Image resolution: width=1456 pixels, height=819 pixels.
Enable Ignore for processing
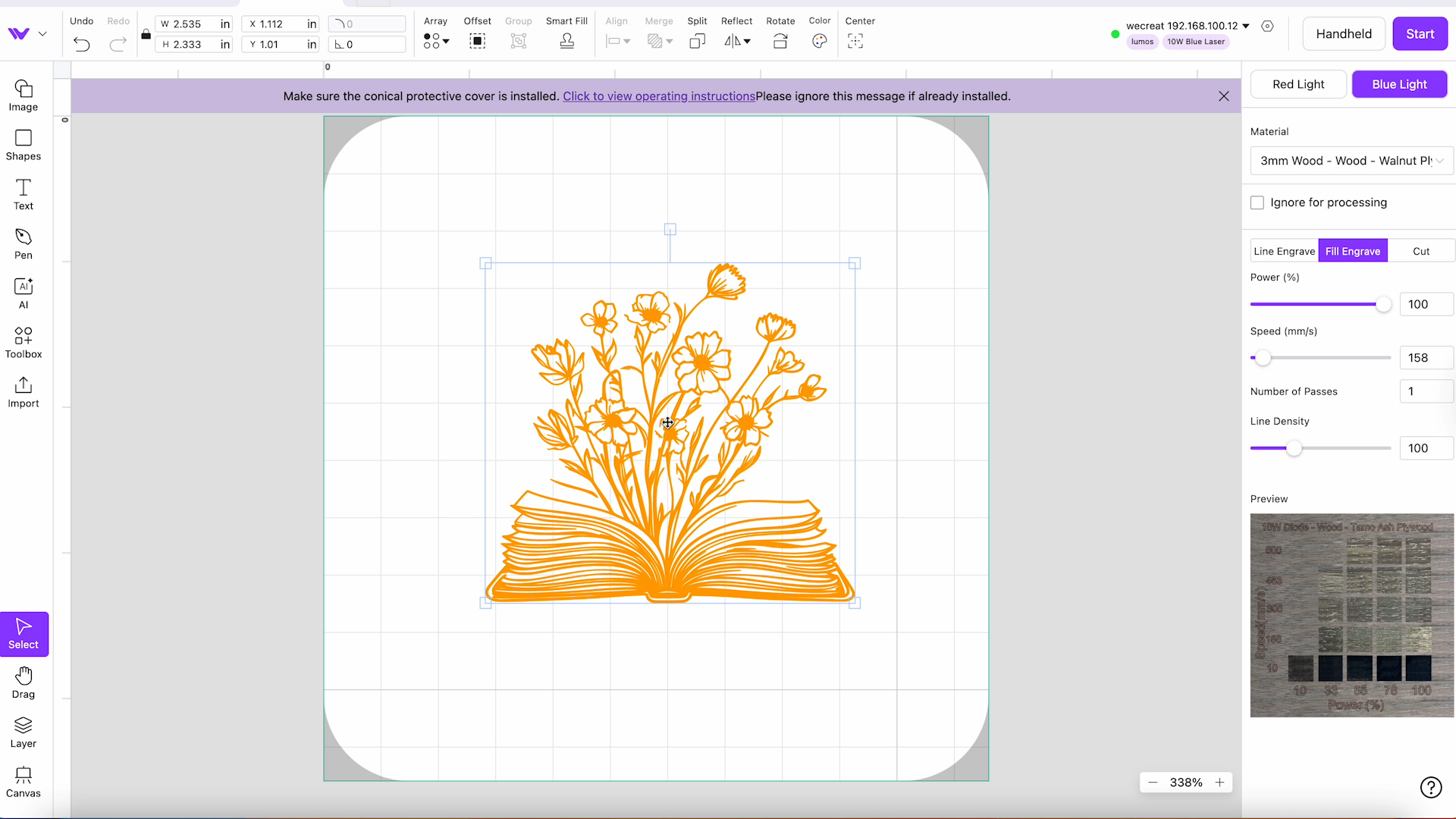pyautogui.click(x=1257, y=202)
